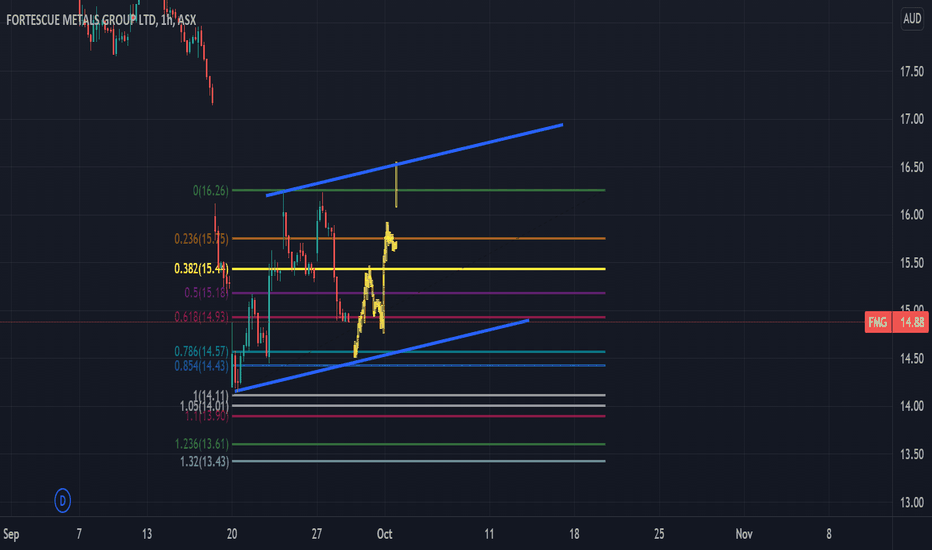Click the 18 date axis label
Screen dimensions: 932x550
click(574, 534)
